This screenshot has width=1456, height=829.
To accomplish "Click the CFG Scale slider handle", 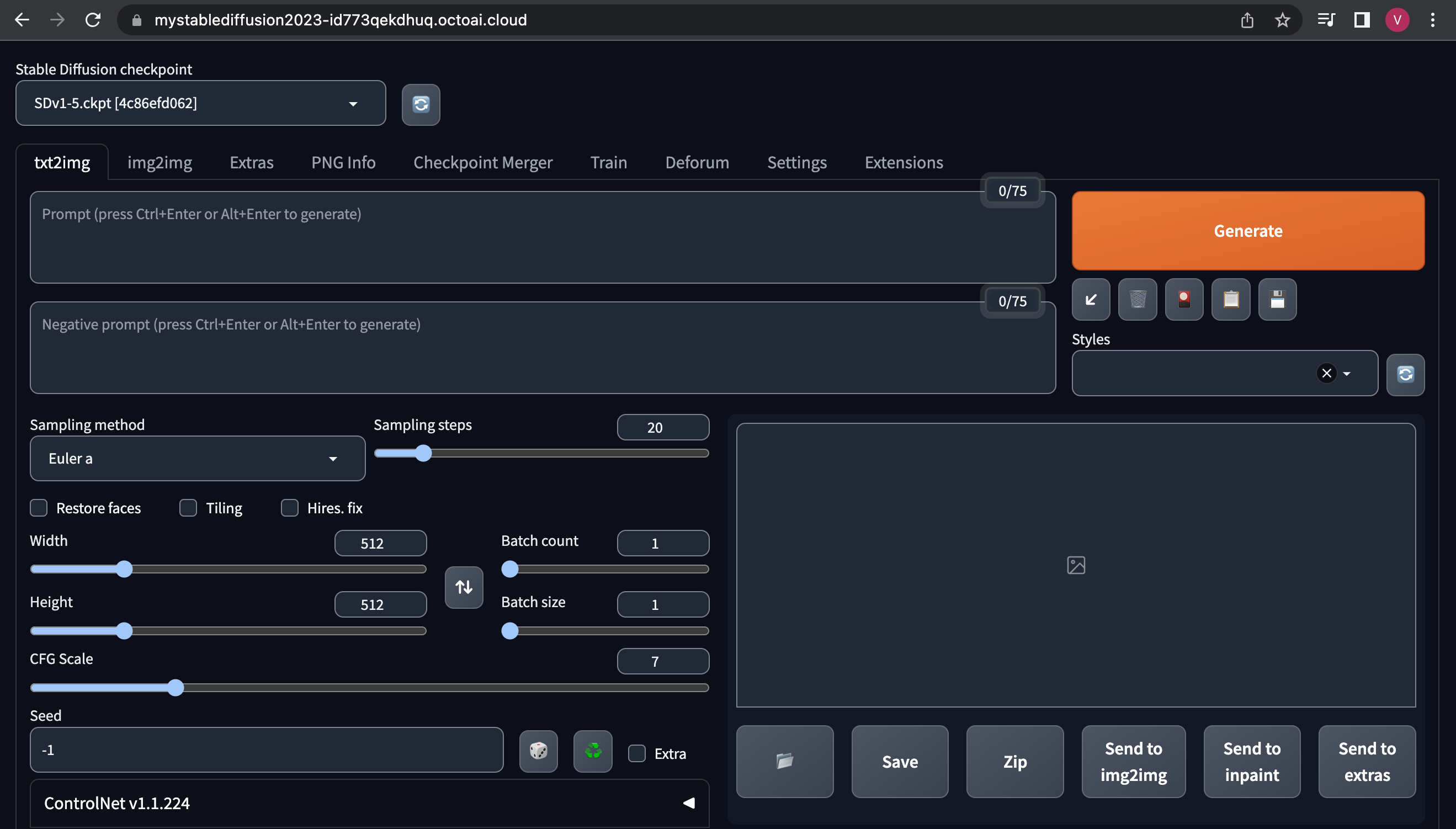I will pyautogui.click(x=176, y=688).
